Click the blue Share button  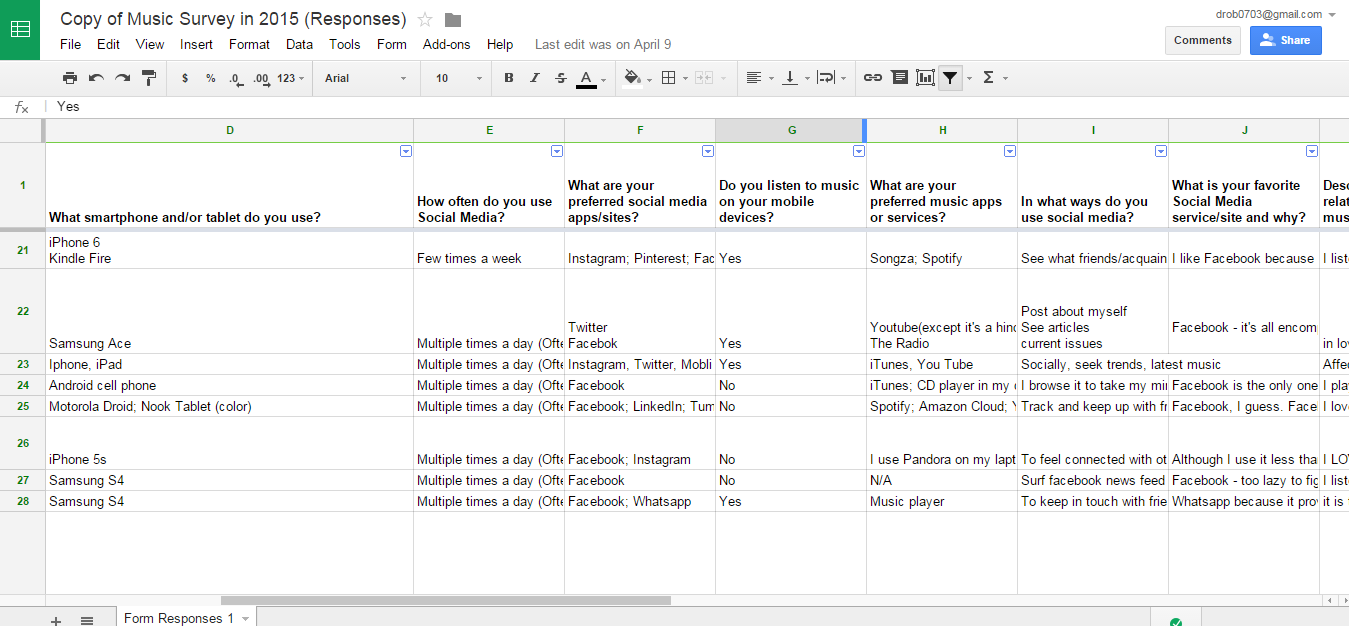(1285, 40)
